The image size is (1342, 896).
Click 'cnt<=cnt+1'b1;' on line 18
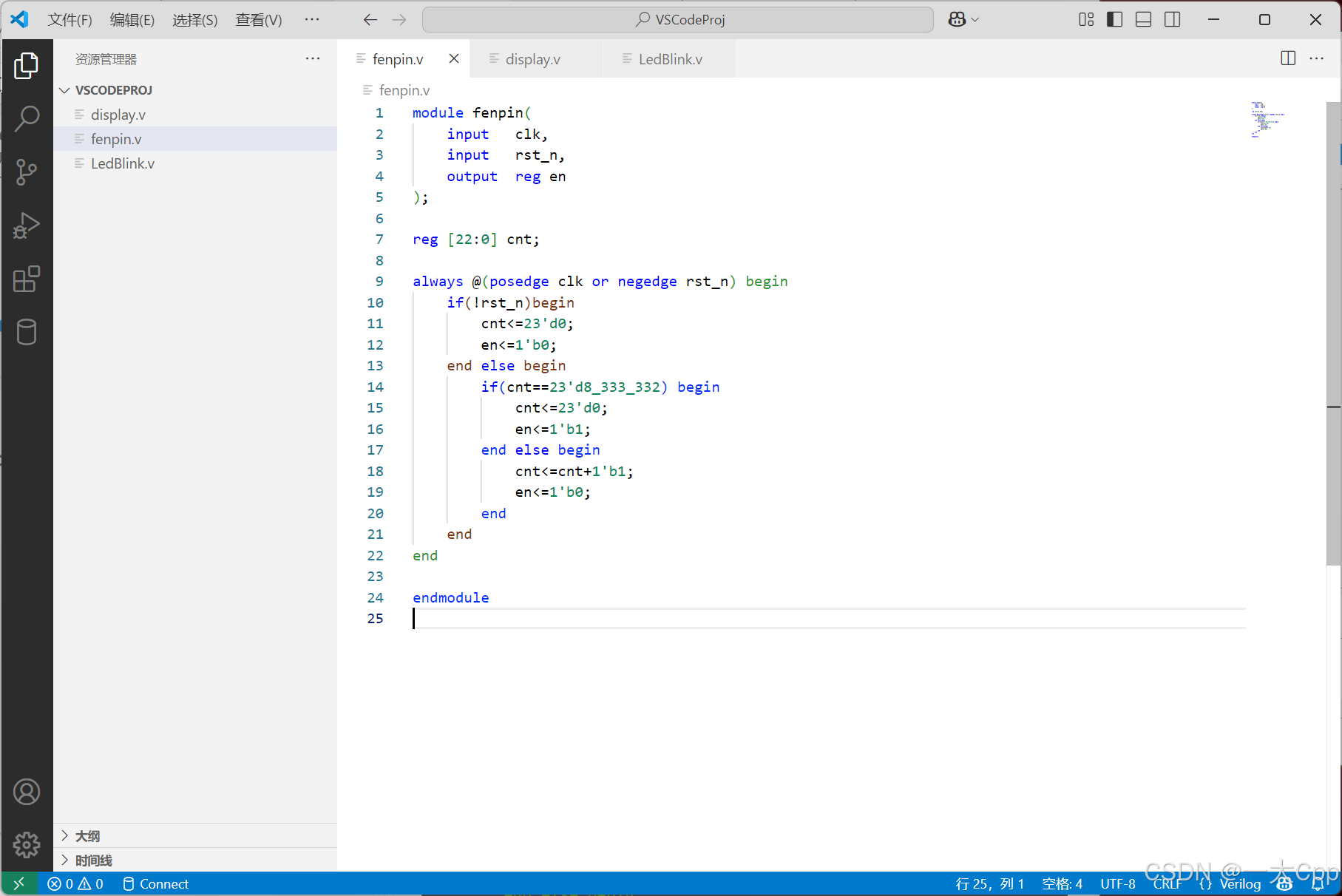pyautogui.click(x=575, y=471)
